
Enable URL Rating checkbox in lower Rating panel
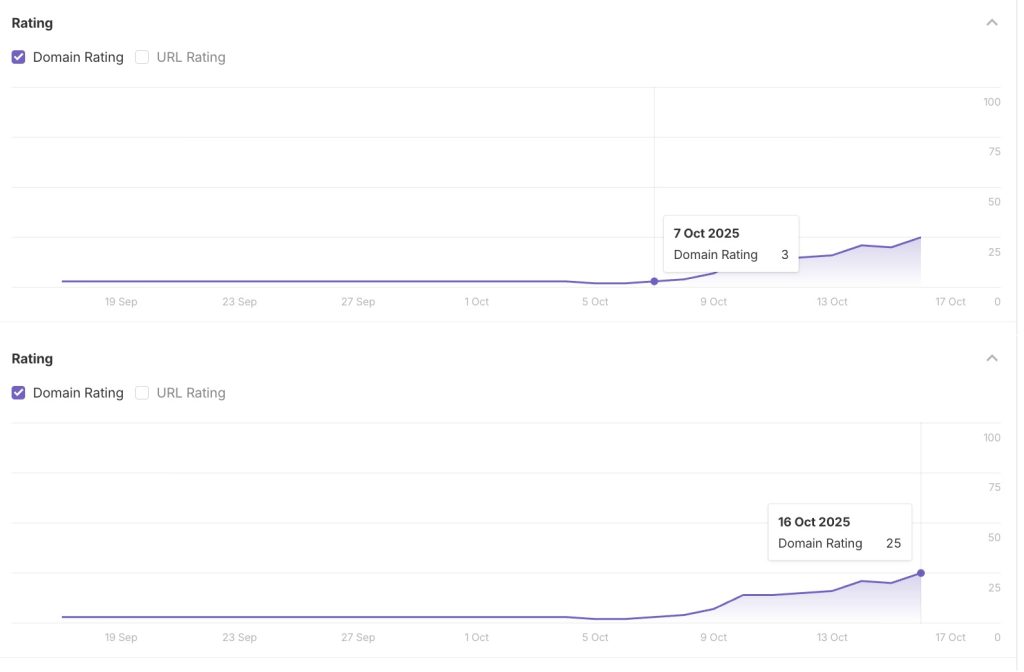click(x=142, y=393)
